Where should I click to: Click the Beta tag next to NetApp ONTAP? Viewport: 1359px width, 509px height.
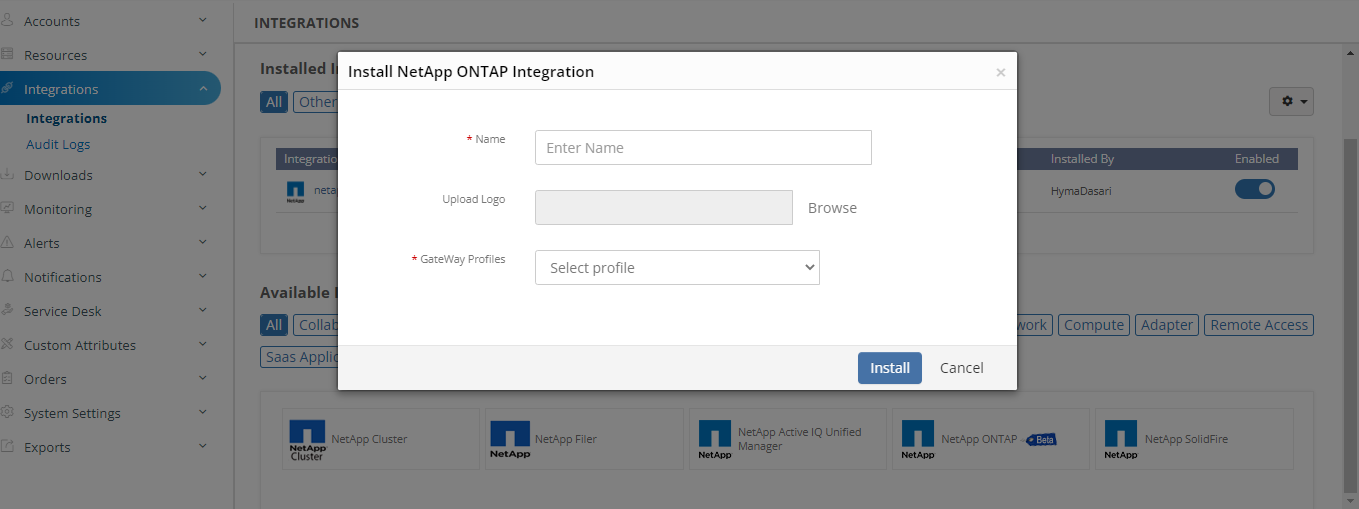[x=1041, y=439]
